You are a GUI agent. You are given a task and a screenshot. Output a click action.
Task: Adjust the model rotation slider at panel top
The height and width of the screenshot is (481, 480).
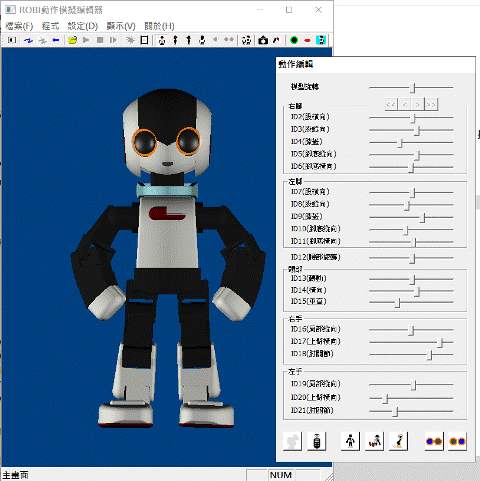point(411,88)
